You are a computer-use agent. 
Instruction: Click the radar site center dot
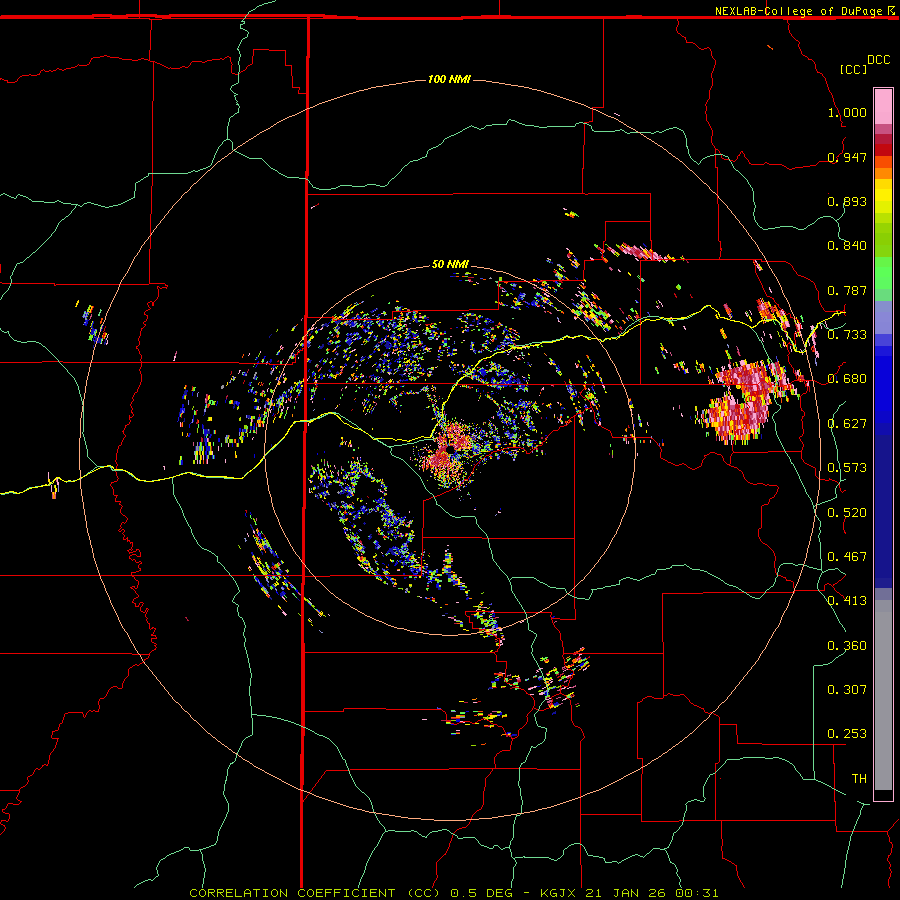451,450
